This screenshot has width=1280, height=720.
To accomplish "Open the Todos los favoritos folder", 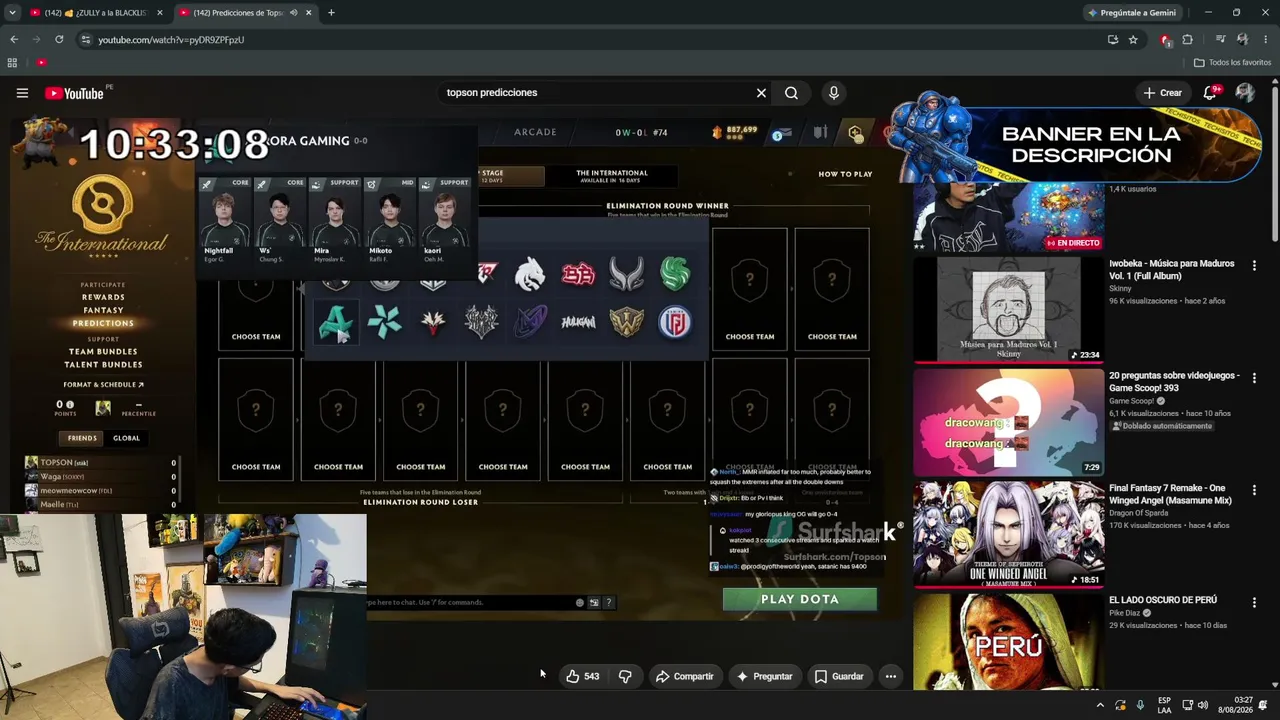I will click(1232, 62).
